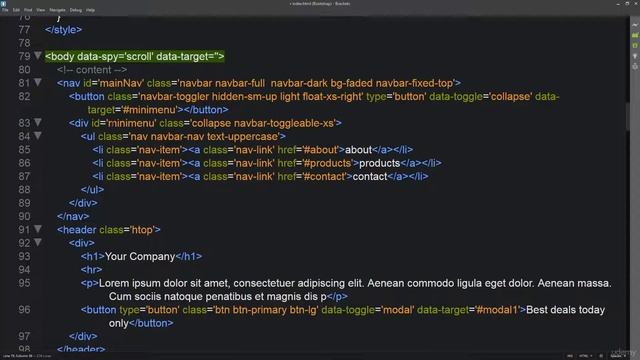Click line number 96 in the gutter
640x360 pixels.
[24, 310]
